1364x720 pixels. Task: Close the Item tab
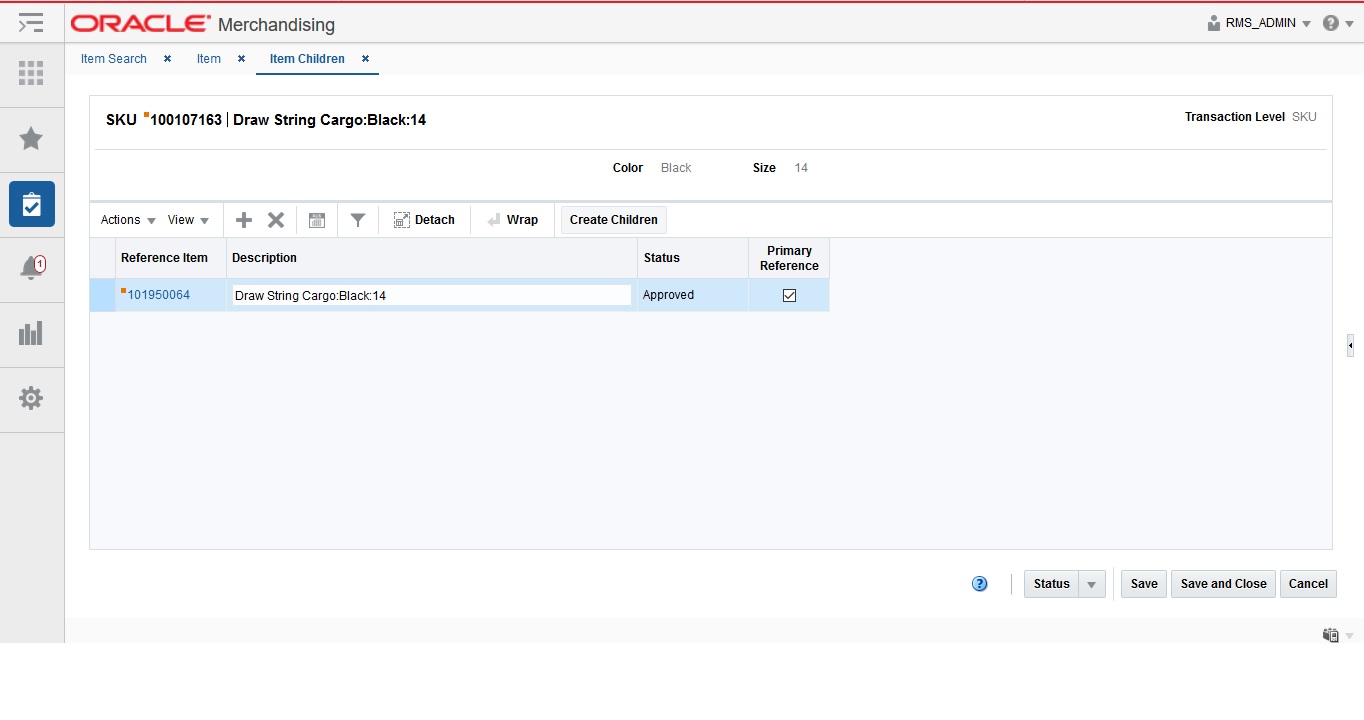[241, 59]
